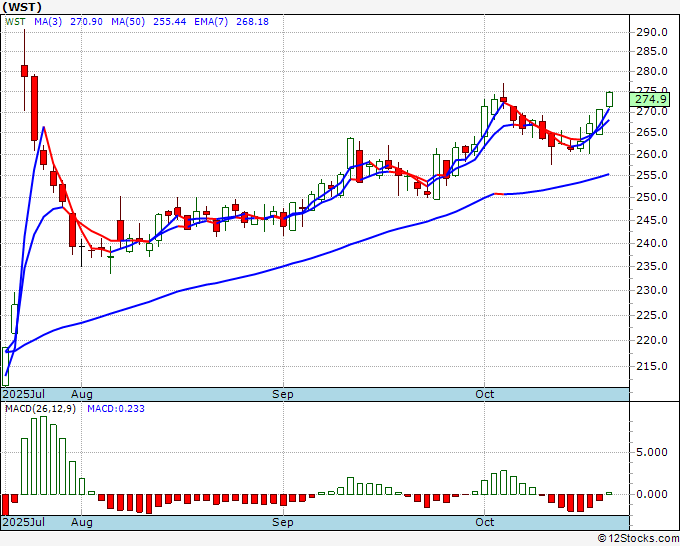Screen dimensions: 680x546
Task: Click the green 274.9 current price tag
Action: pyautogui.click(x=651, y=99)
